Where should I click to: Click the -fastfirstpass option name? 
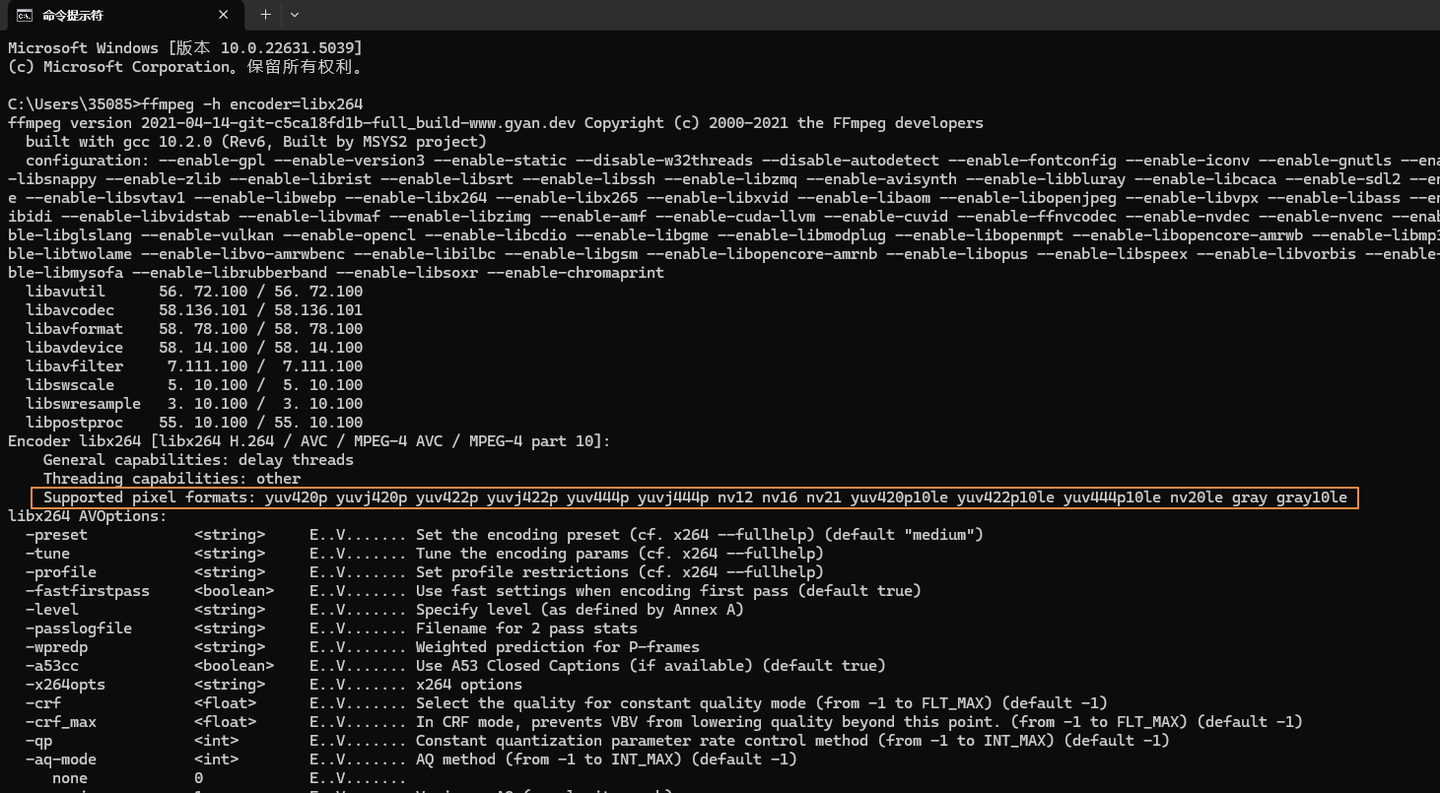pos(87,591)
